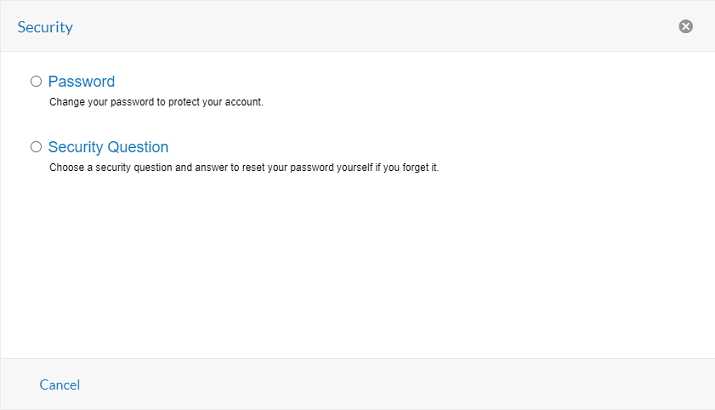Cancel out of the Security settings dialog
The image size is (715, 410).
pyautogui.click(x=60, y=385)
